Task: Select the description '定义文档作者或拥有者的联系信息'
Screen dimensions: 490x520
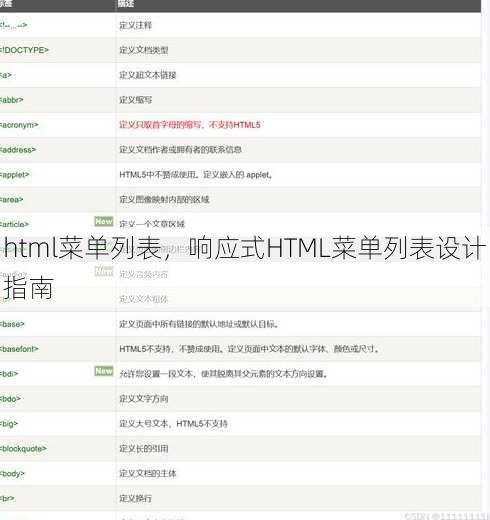Action: pos(180,150)
